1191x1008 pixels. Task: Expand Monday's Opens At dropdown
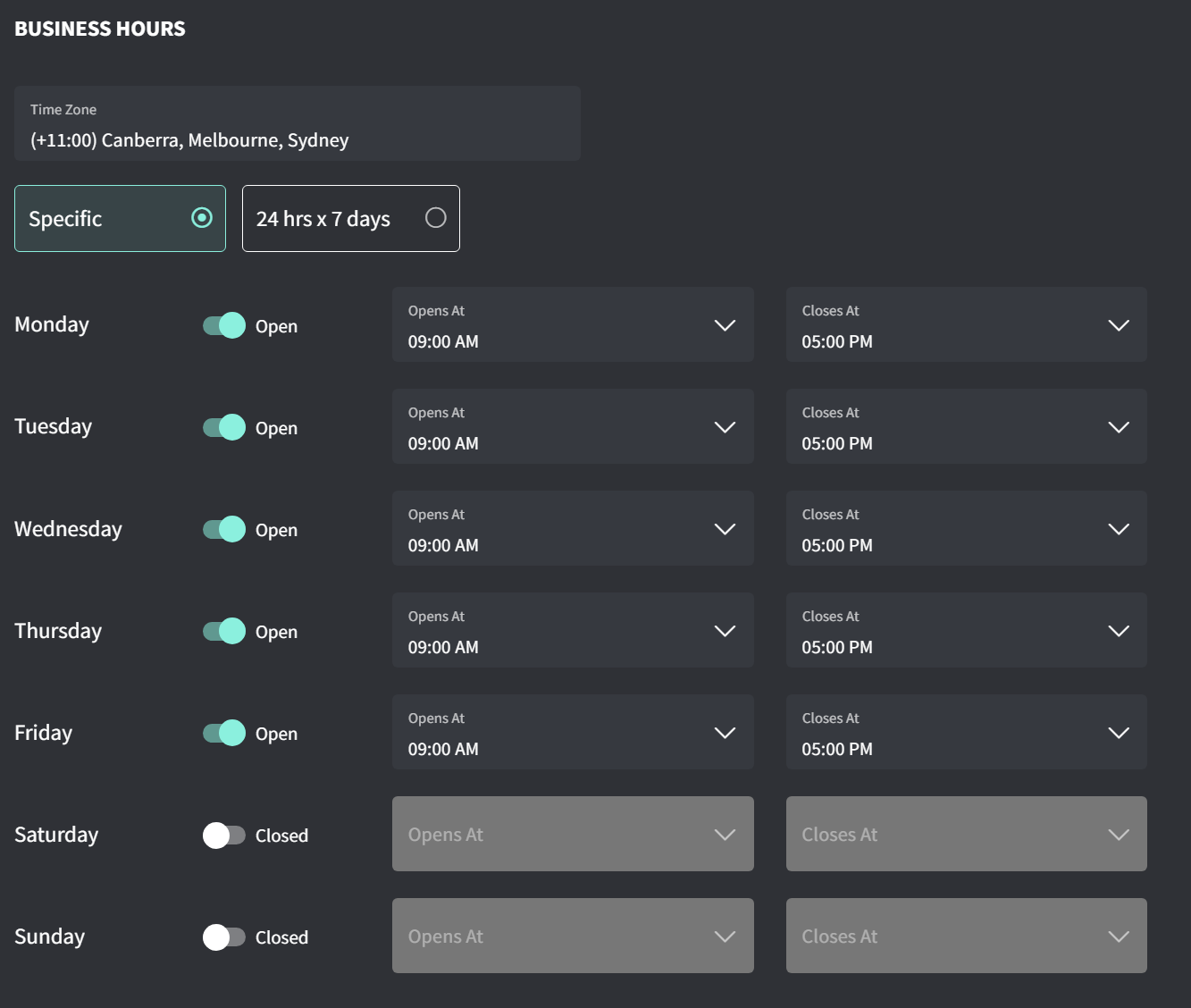coord(572,325)
